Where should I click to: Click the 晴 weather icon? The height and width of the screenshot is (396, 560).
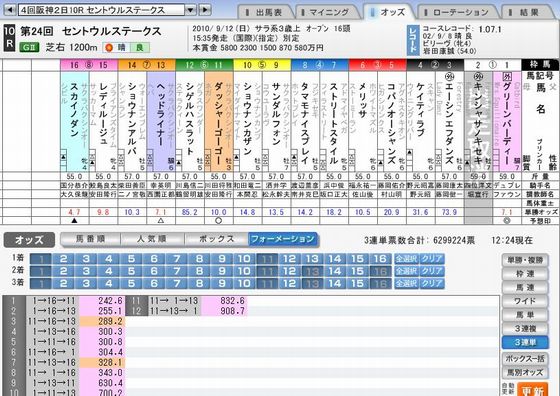115,47
